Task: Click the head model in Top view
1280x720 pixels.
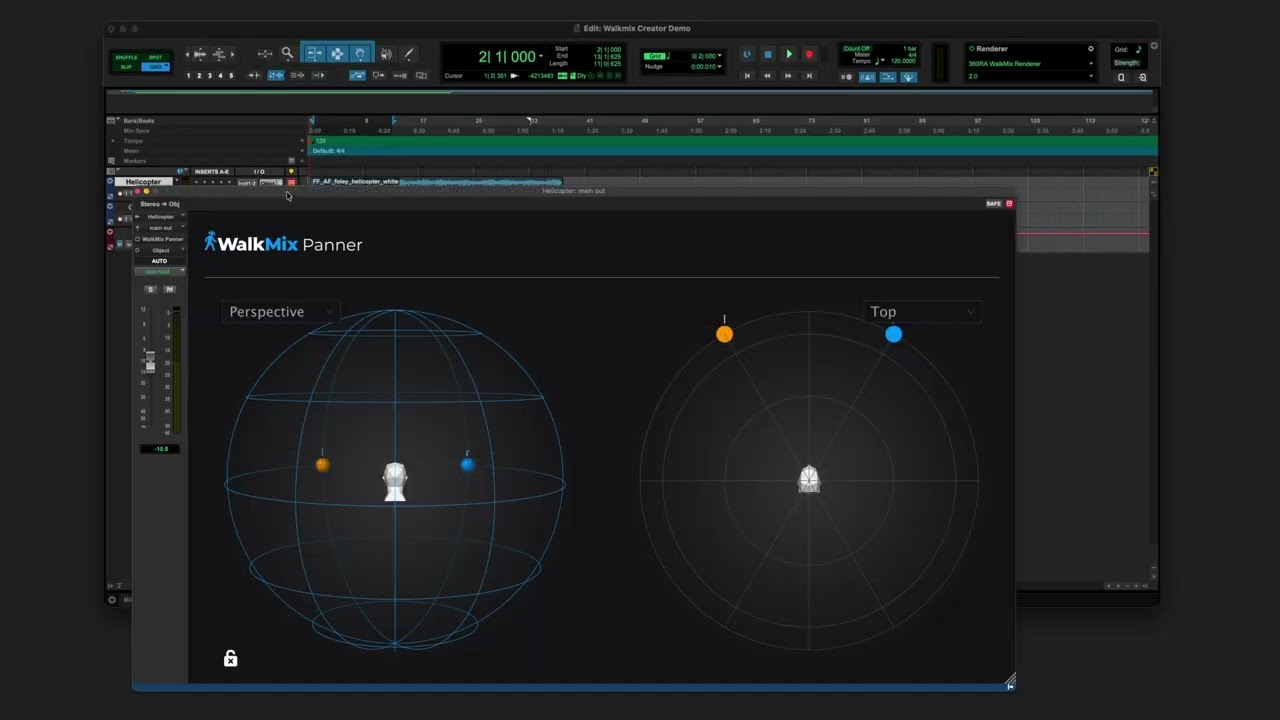Action: (x=809, y=479)
